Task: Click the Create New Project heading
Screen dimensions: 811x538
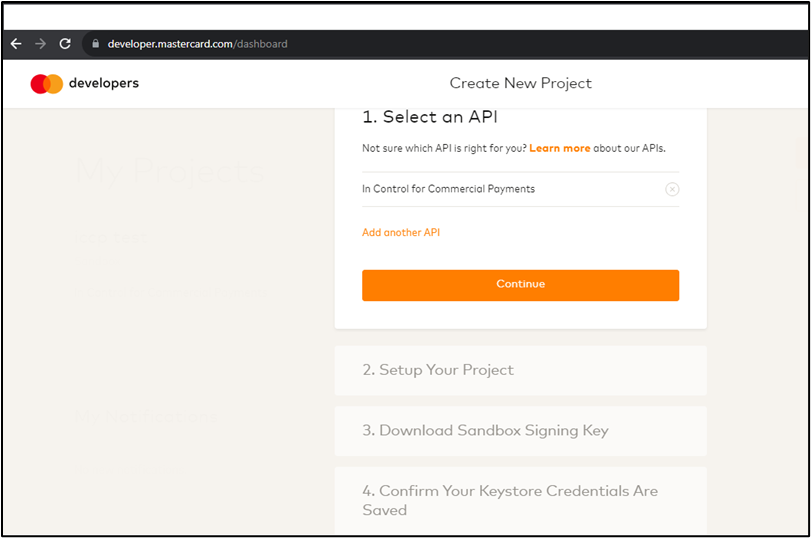Action: (x=520, y=83)
